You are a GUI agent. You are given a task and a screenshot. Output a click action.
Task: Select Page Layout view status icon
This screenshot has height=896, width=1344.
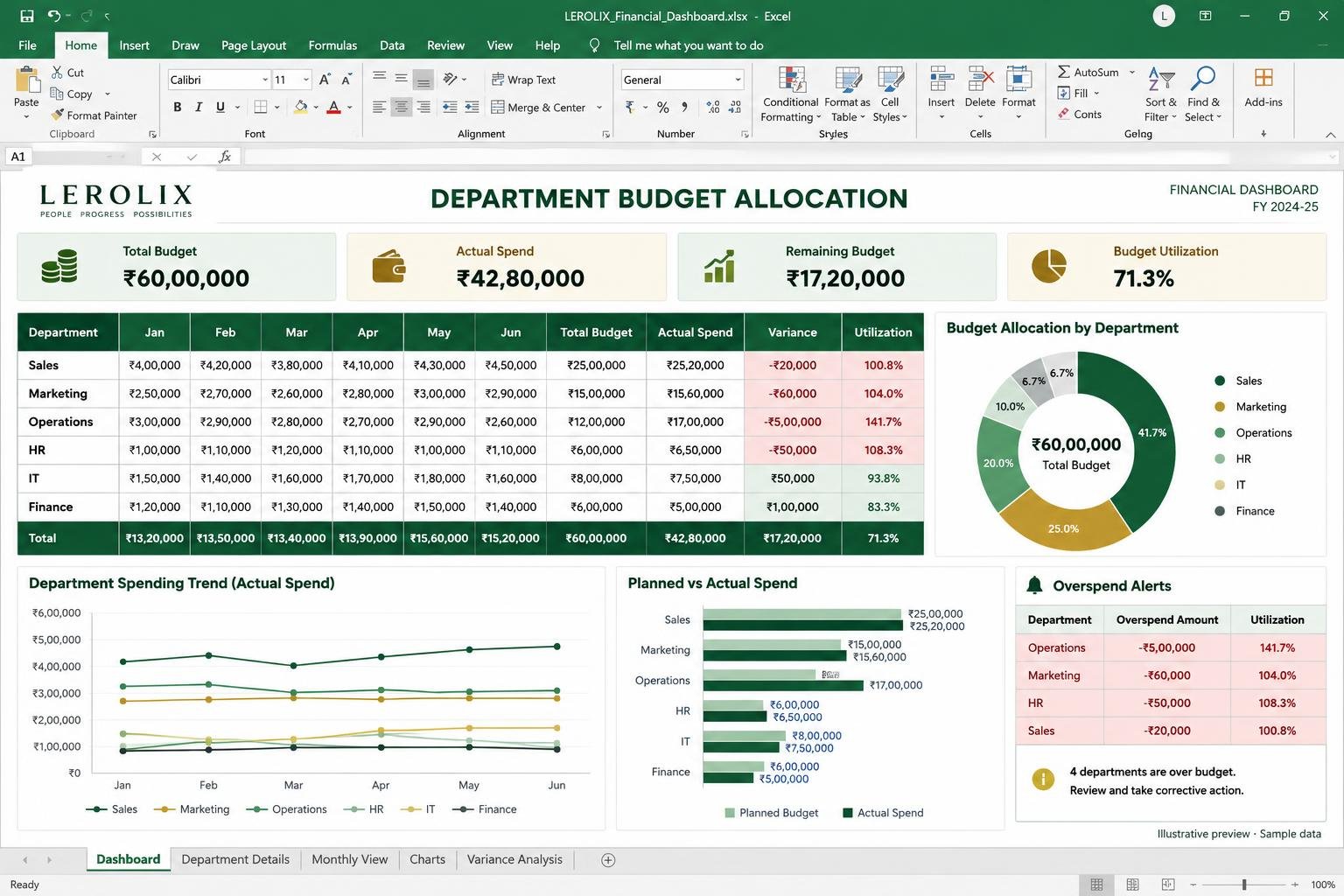click(1132, 885)
